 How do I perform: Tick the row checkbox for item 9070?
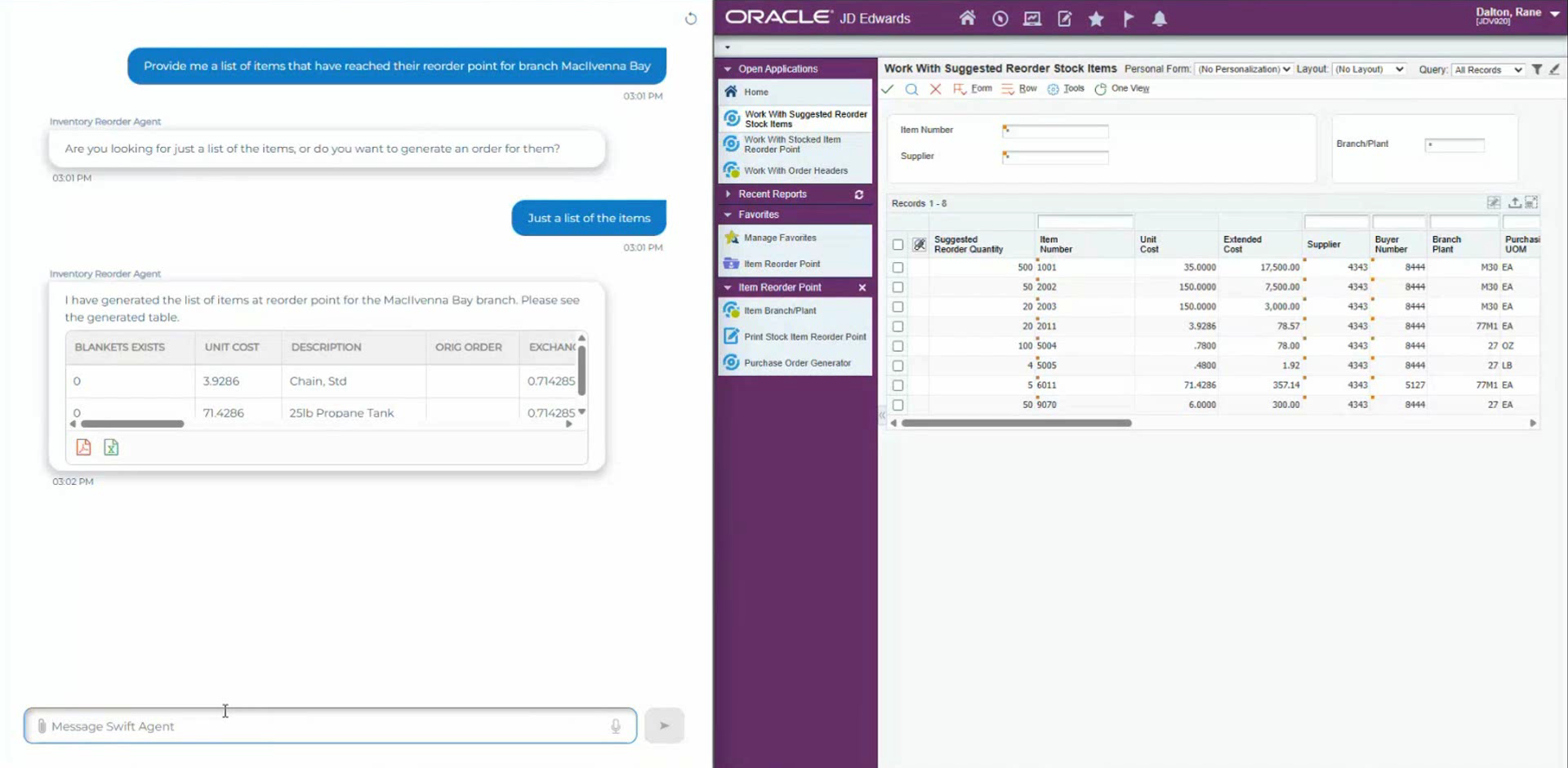[x=898, y=405]
